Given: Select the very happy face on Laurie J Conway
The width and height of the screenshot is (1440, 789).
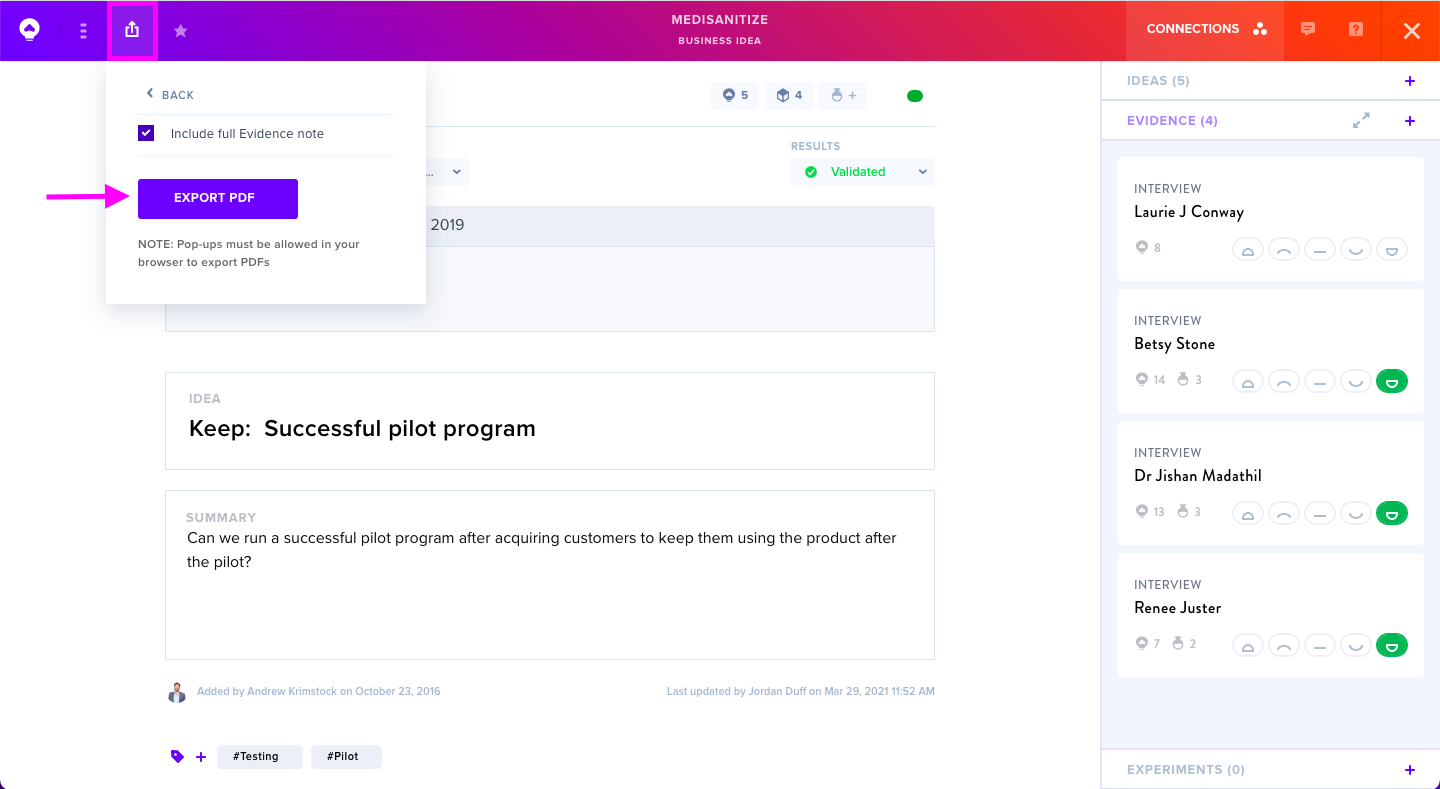Looking at the screenshot, I should coord(1392,249).
